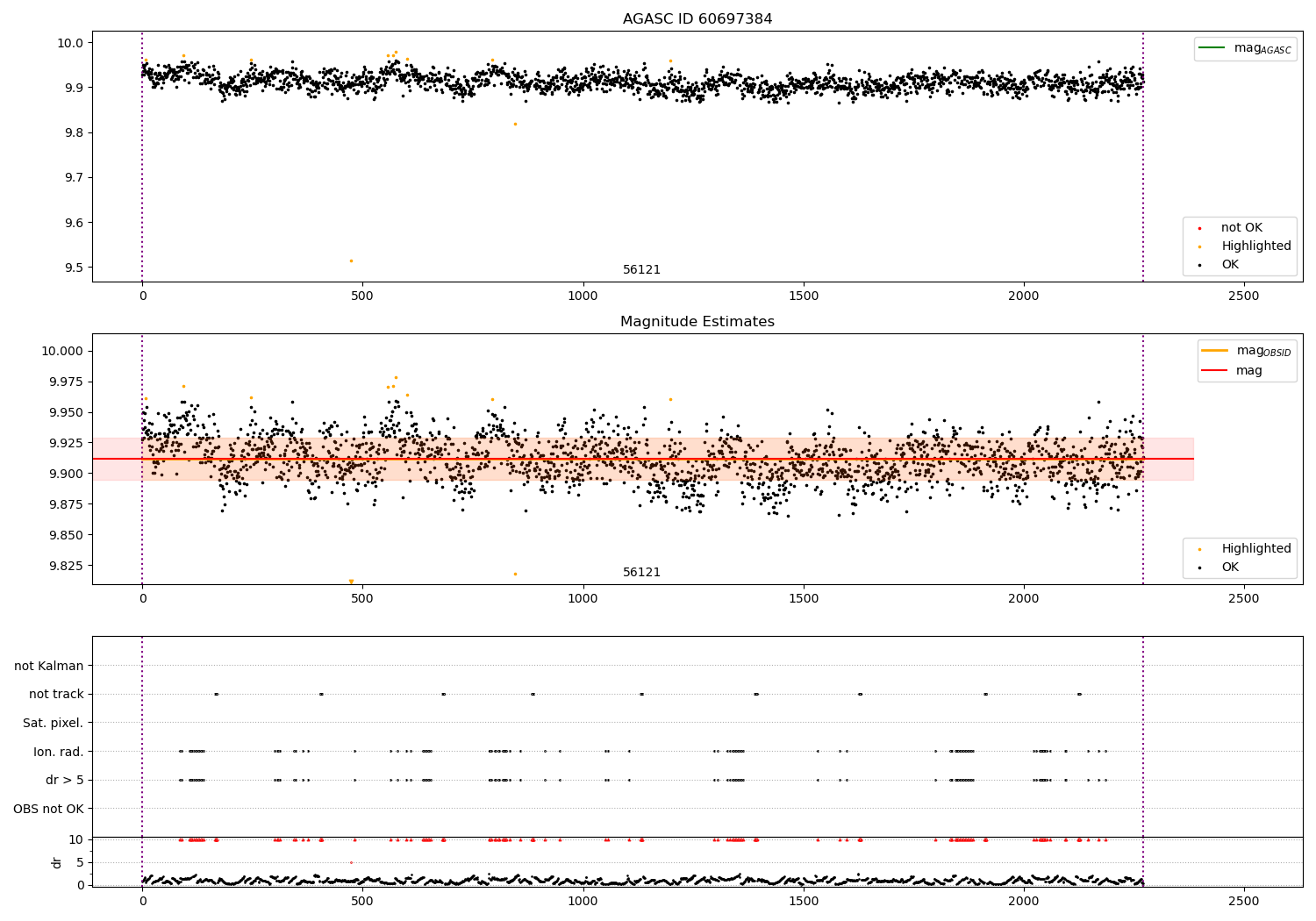
Task: Click 'Highlighted' legend entry in middle plot
Action: click(x=1245, y=549)
